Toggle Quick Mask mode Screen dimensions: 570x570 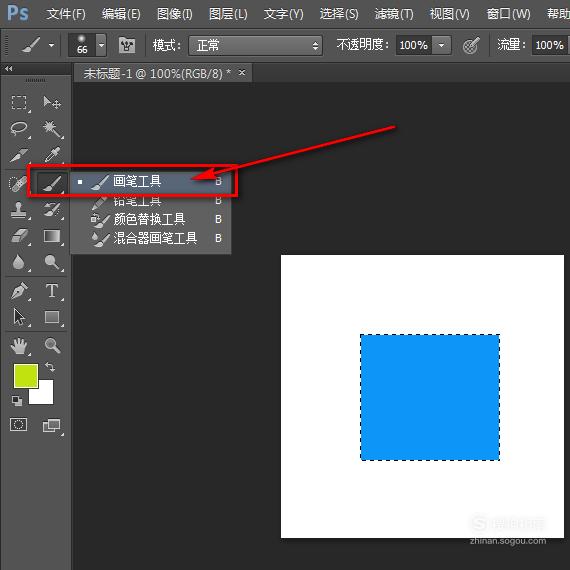point(19,424)
